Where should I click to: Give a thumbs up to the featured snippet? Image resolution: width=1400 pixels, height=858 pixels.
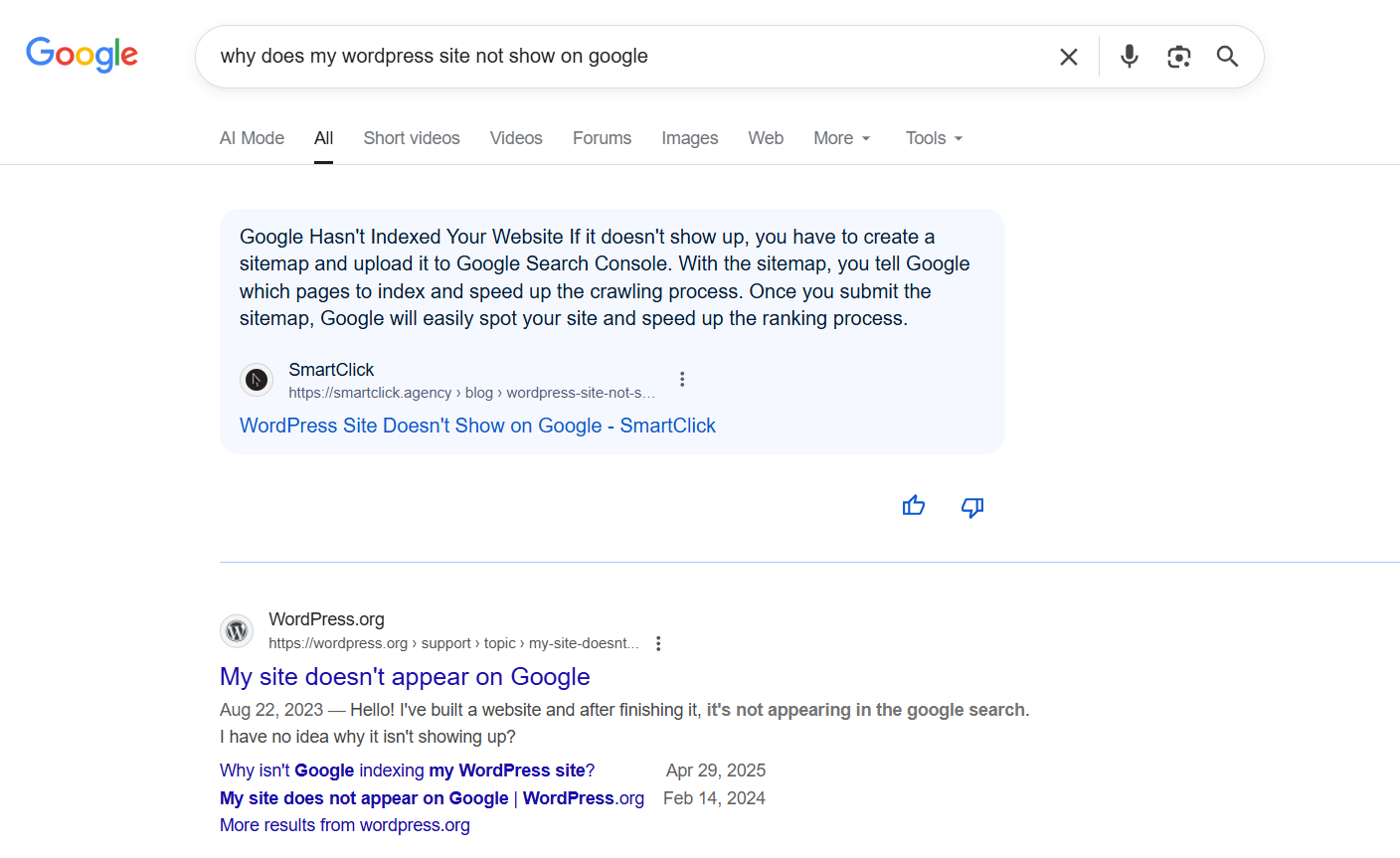(913, 506)
